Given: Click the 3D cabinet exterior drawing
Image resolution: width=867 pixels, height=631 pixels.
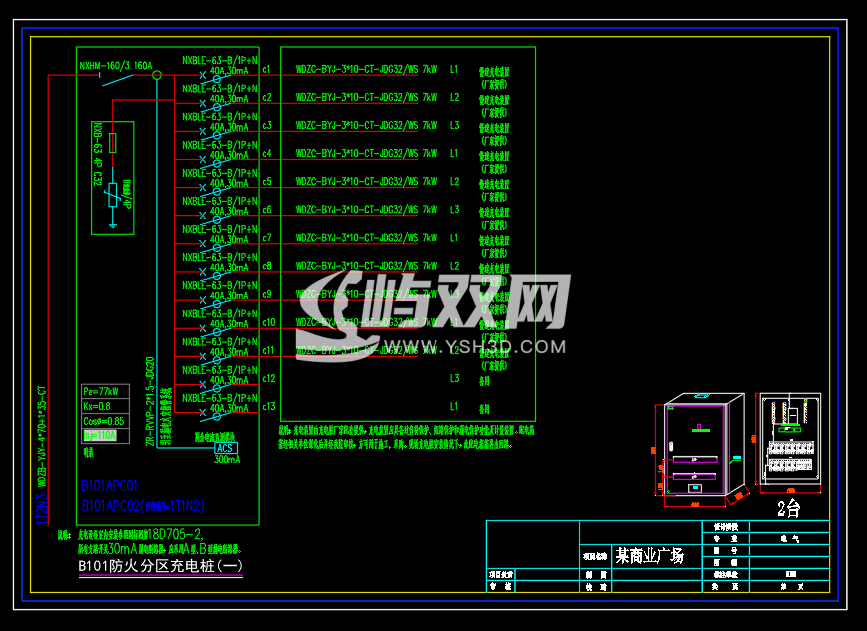Looking at the screenshot, I should click(x=702, y=449).
